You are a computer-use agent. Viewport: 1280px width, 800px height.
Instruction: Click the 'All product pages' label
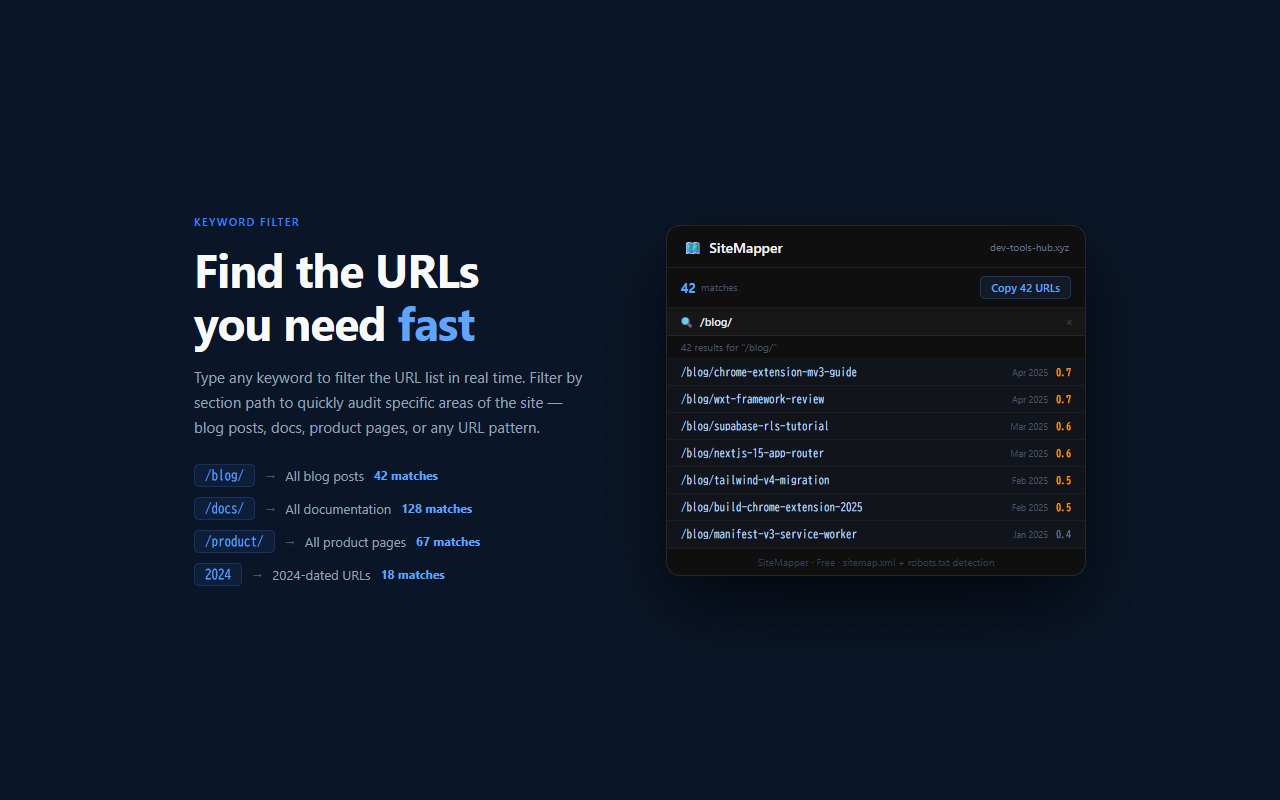[355, 542]
